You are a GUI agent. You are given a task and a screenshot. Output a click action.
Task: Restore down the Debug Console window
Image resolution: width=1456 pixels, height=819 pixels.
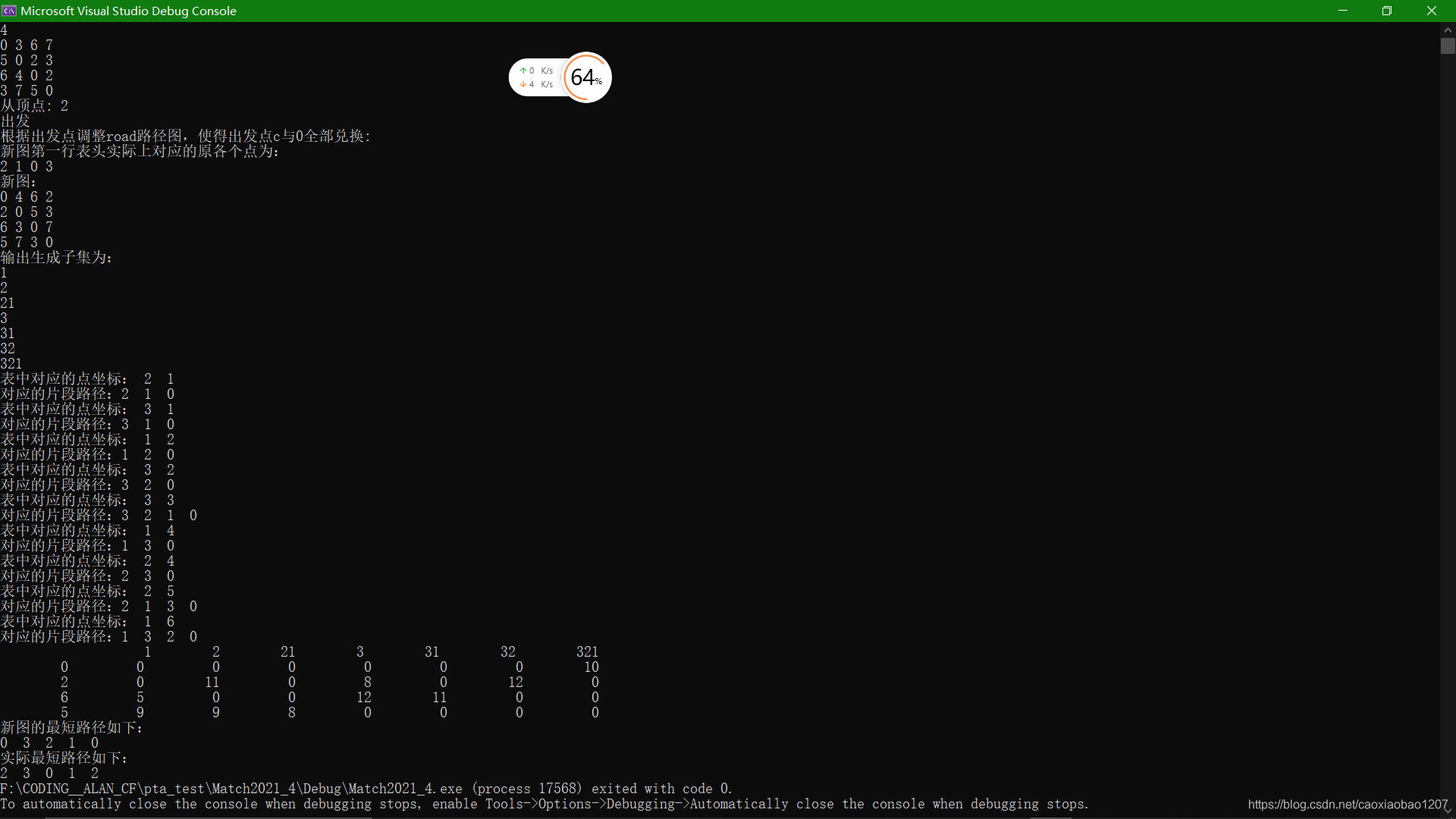tap(1387, 11)
